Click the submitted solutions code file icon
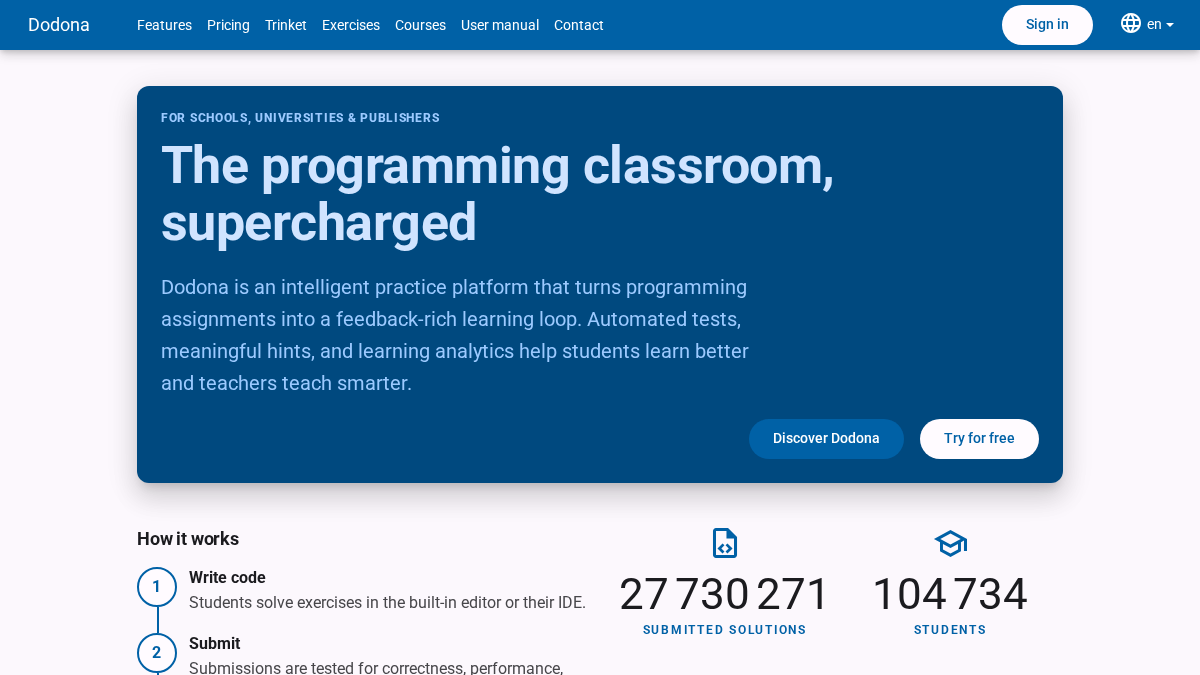1200x675 pixels. pyautogui.click(x=725, y=543)
